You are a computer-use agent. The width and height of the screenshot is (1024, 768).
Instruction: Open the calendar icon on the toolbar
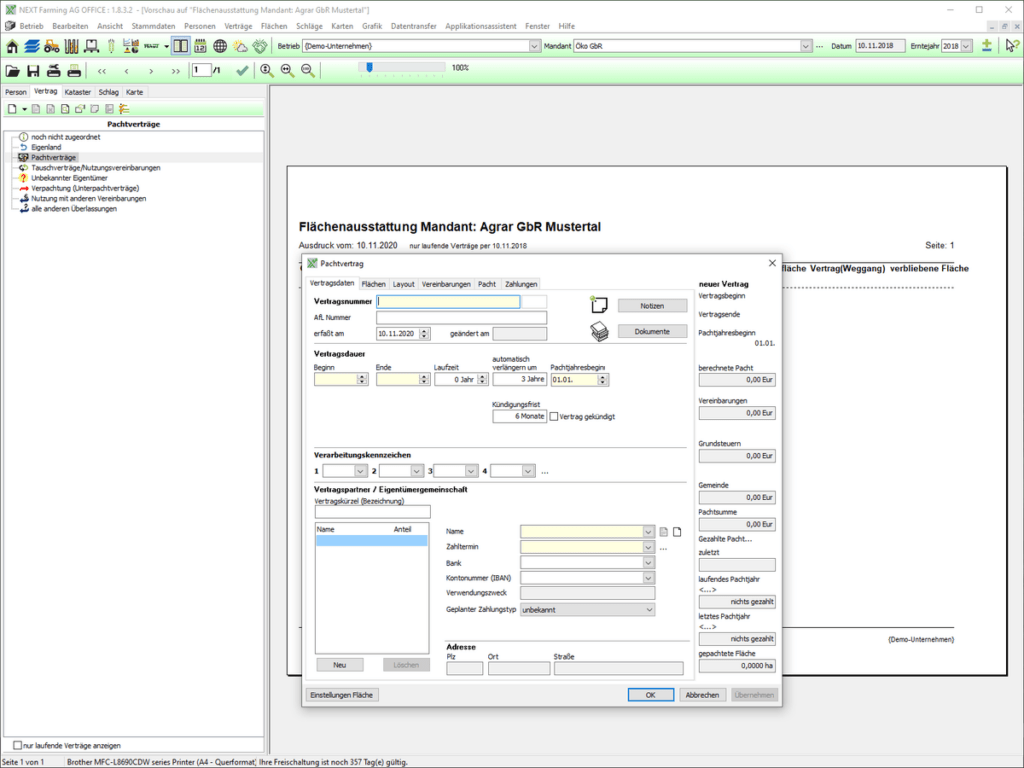pyautogui.click(x=199, y=45)
